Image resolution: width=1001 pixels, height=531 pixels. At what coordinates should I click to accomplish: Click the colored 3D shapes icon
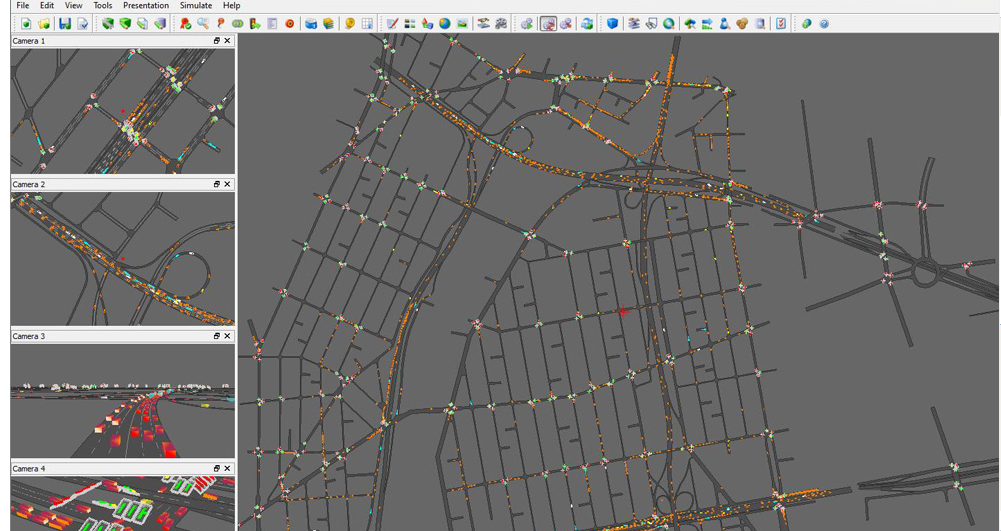tap(427, 24)
